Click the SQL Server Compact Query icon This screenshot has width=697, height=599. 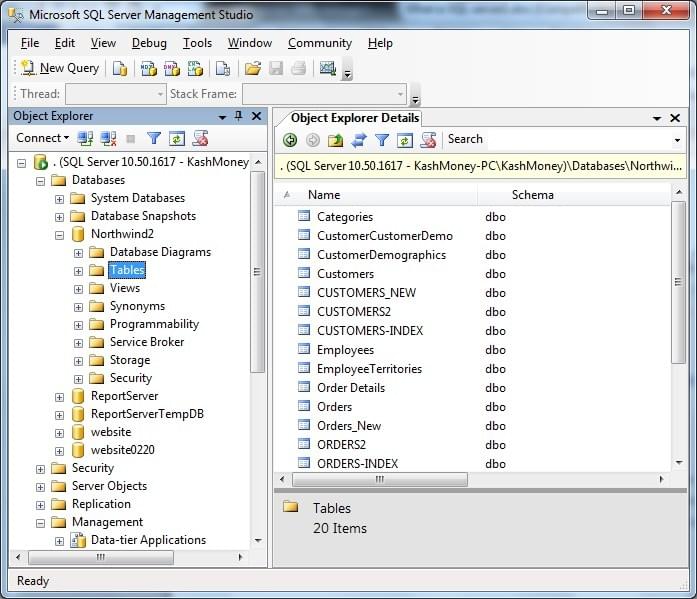[223, 68]
